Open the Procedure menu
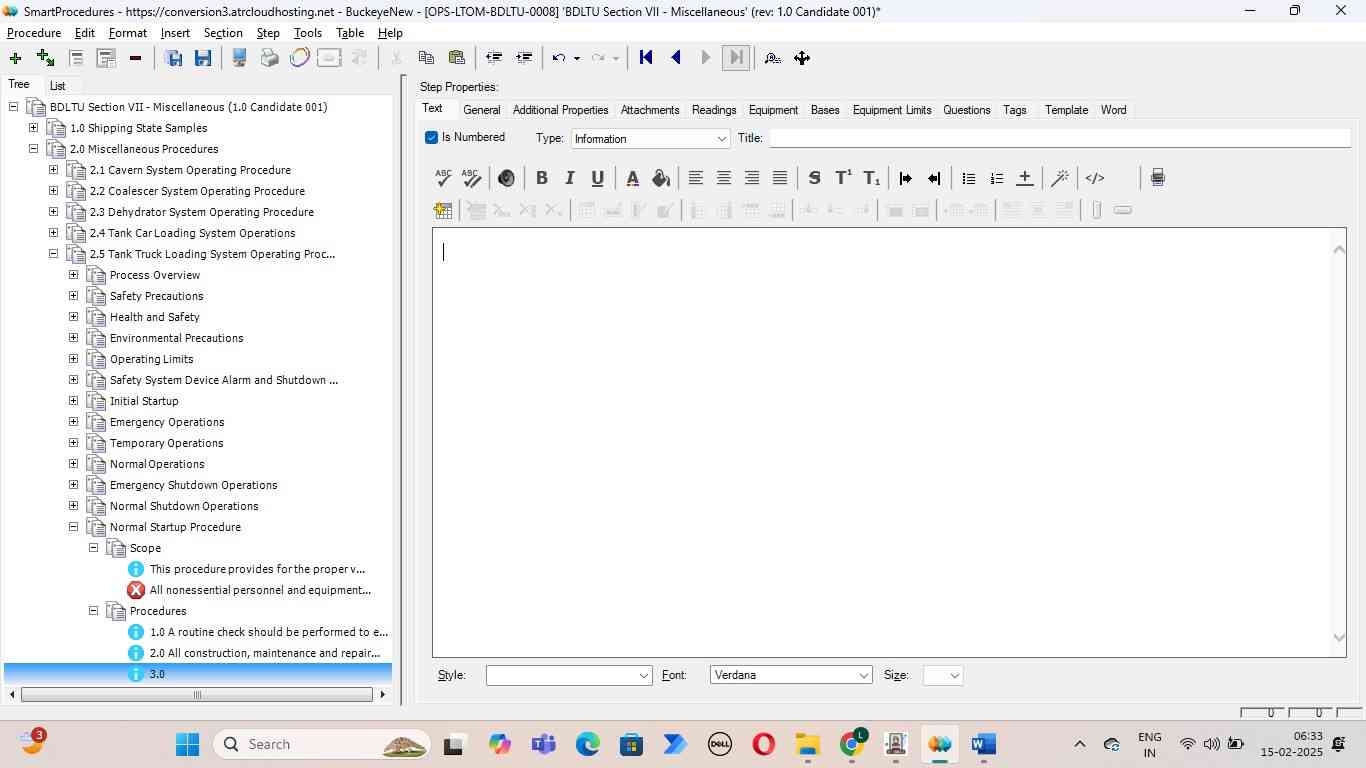 [x=34, y=33]
